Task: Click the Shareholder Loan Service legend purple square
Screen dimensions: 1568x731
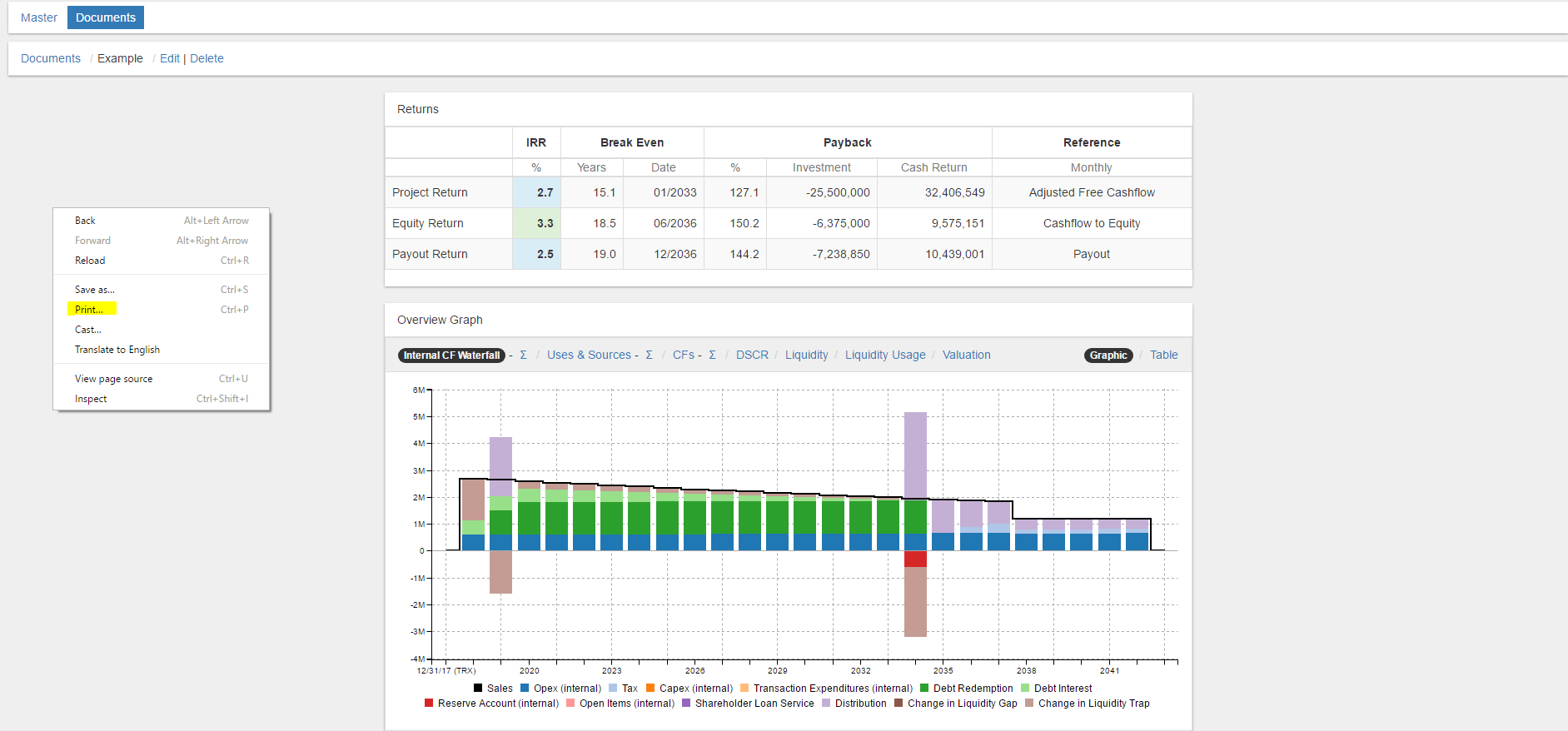Action: click(x=686, y=704)
